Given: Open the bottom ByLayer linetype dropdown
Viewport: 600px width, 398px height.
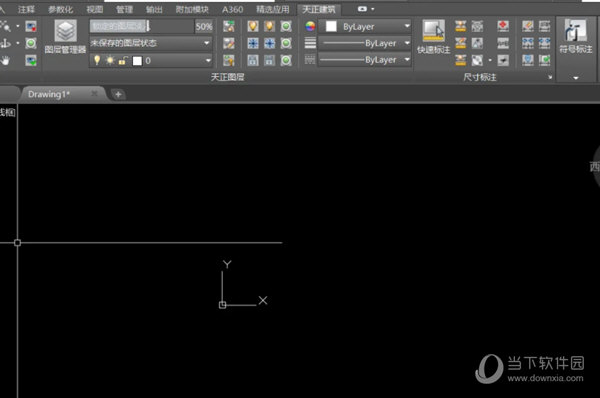Looking at the screenshot, I should point(407,60).
